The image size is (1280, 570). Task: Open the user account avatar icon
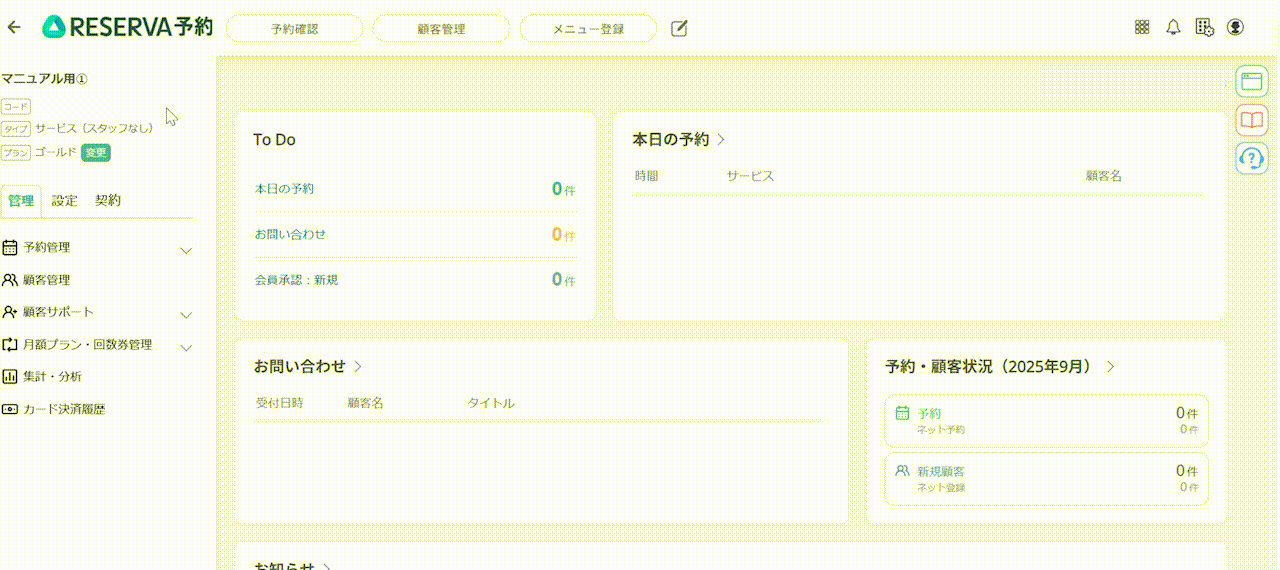click(x=1235, y=28)
